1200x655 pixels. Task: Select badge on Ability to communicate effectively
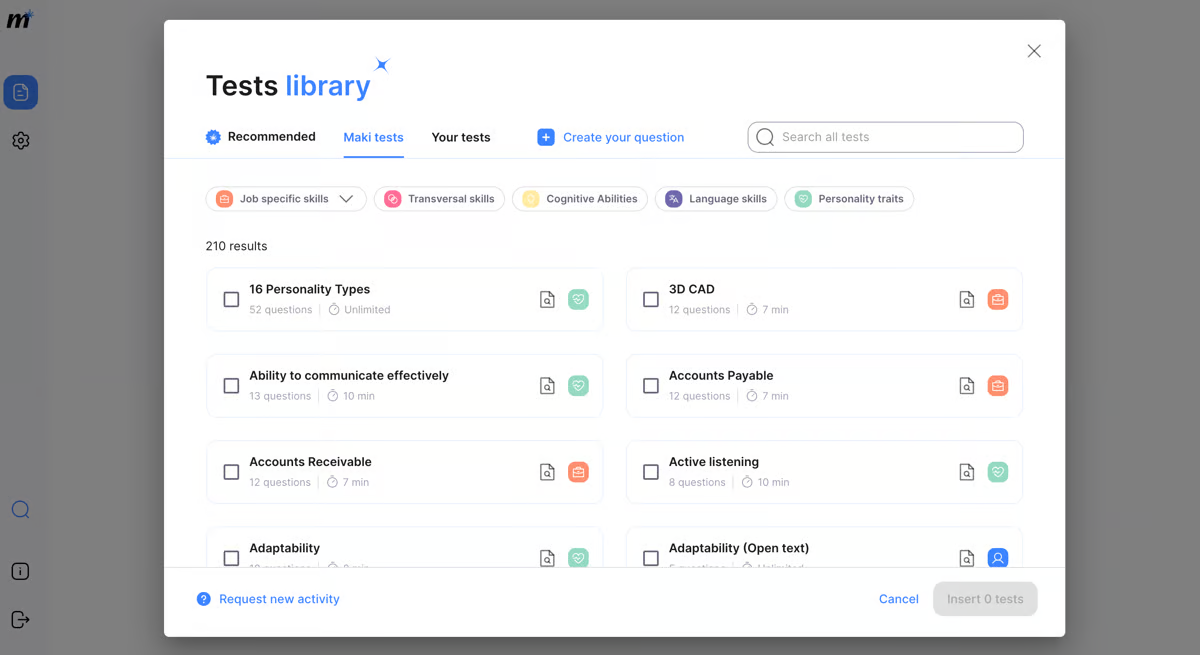click(578, 385)
